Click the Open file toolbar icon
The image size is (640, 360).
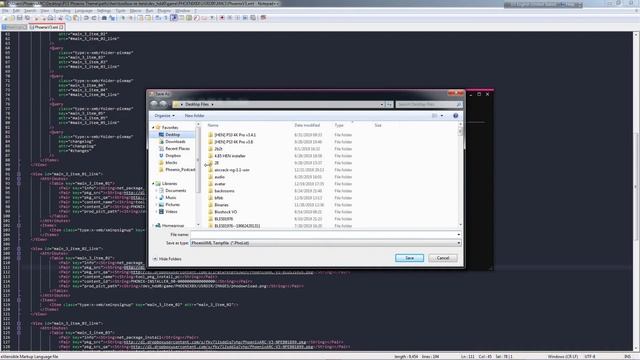click(x=12, y=18)
